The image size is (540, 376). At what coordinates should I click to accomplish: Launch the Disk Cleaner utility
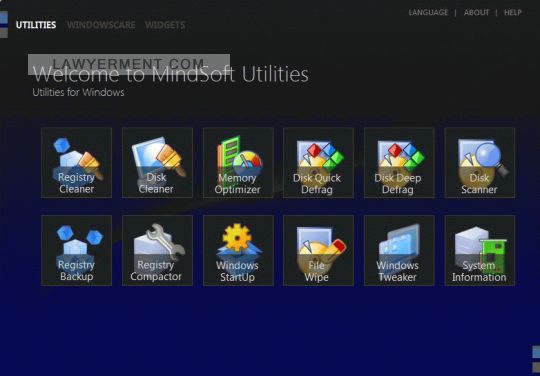[x=157, y=163]
